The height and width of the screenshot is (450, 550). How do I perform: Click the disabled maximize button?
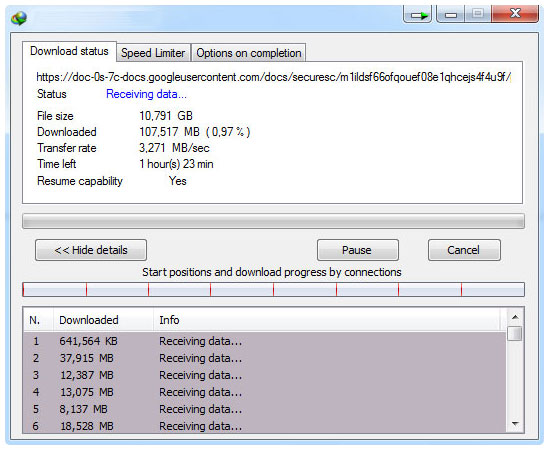tap(478, 14)
